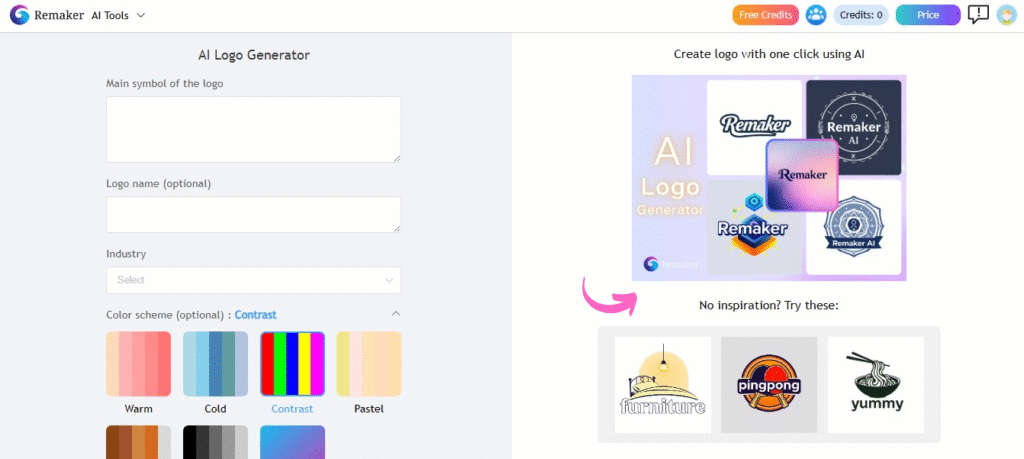This screenshot has height=459, width=1024.
Task: Click the Free Credits button
Action: pyautogui.click(x=765, y=15)
